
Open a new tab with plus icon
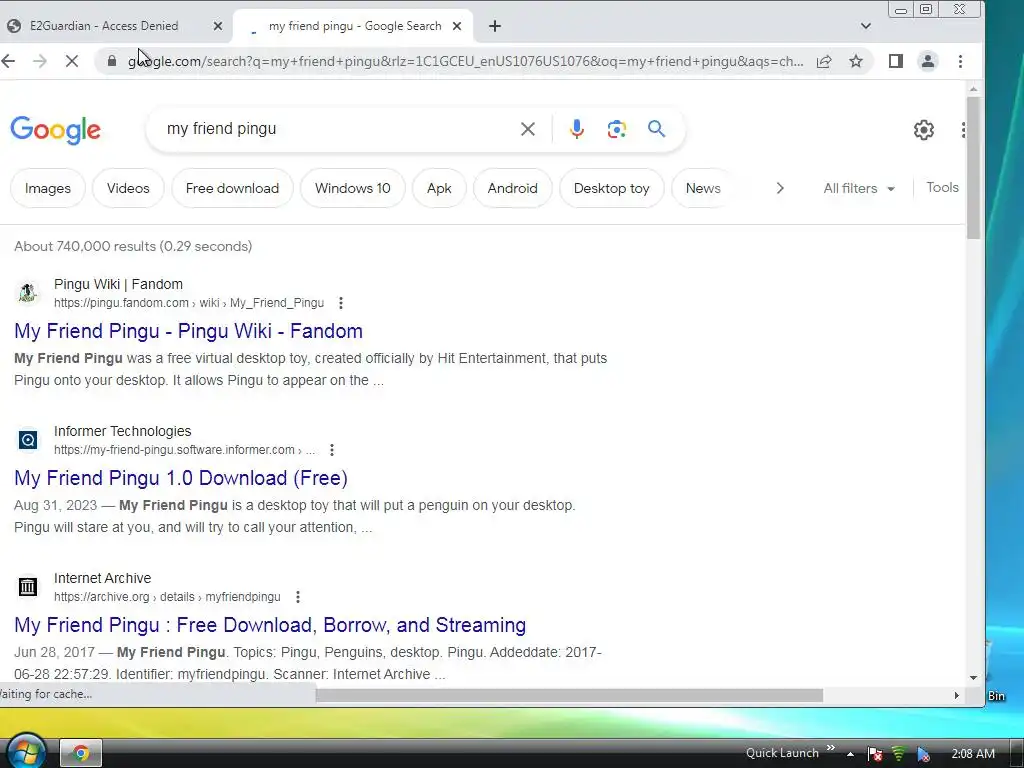coord(495,26)
